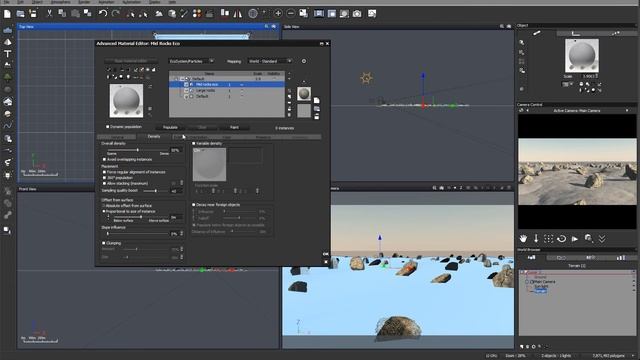Open the last World Browser tab

pos(620,258)
